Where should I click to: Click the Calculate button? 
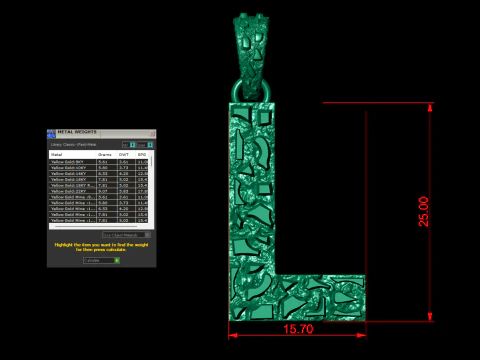point(101,260)
